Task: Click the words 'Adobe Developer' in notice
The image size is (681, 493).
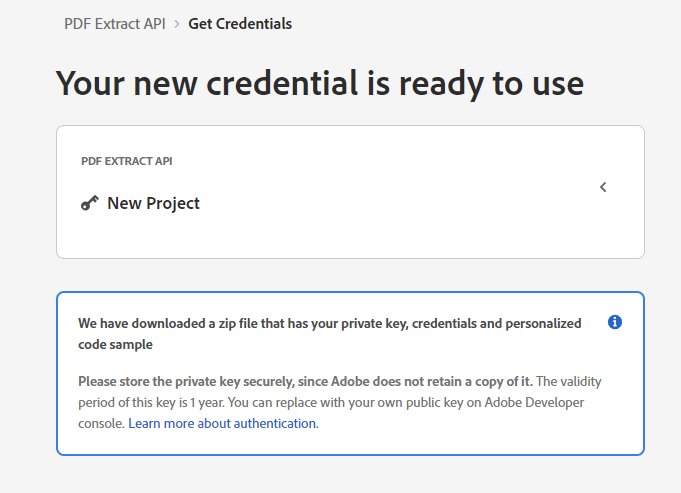Action: 534,402
